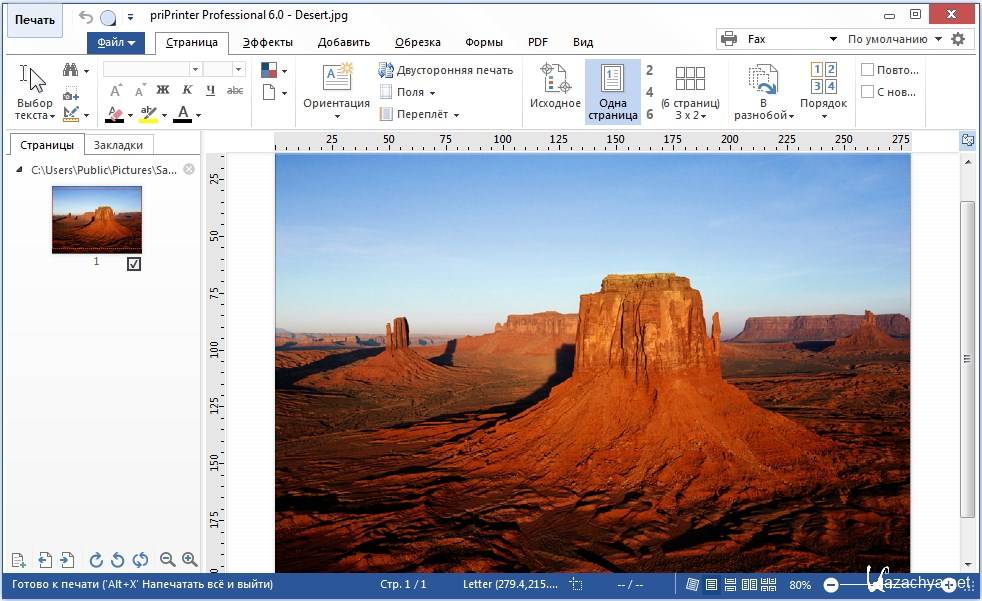Click the zoom in magnifier icon
Screen dimensions: 982x601
coord(189,560)
